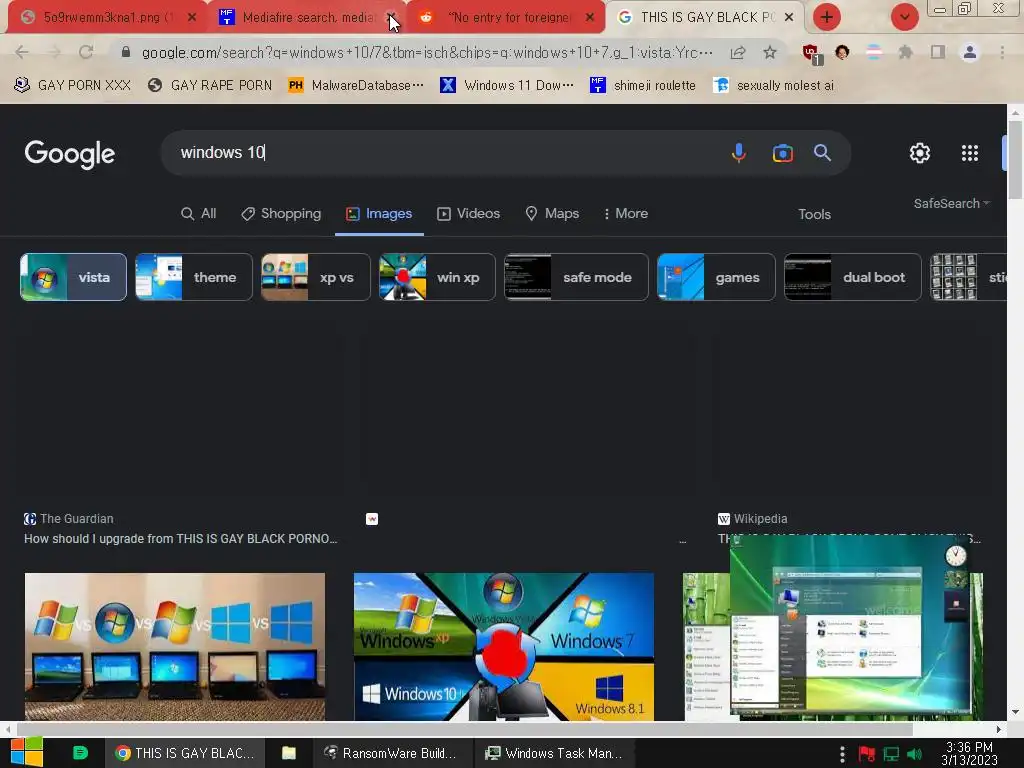Open the Google apps grid
The width and height of the screenshot is (1024, 768).
970,153
